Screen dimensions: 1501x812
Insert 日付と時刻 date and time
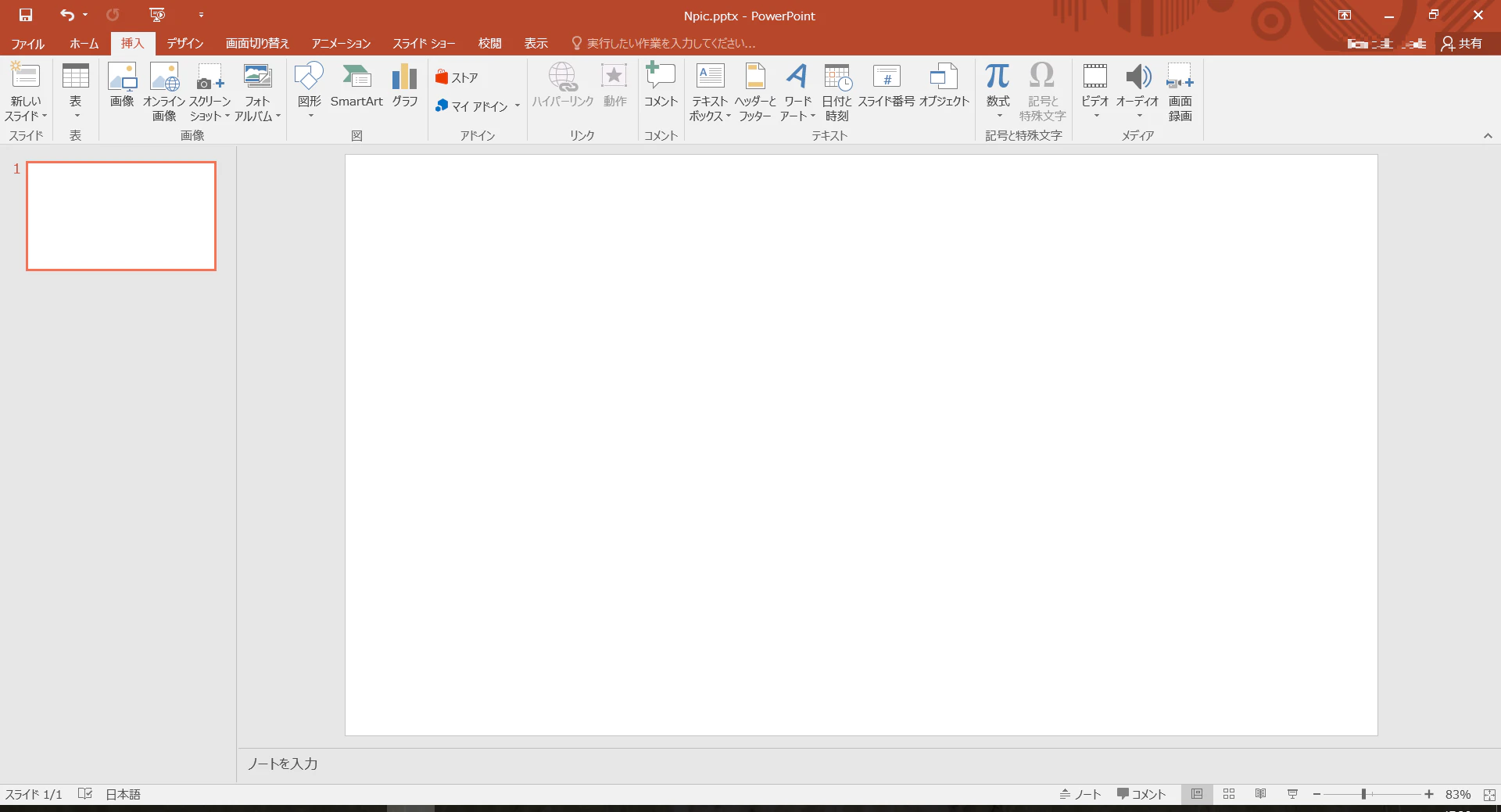[x=837, y=91]
